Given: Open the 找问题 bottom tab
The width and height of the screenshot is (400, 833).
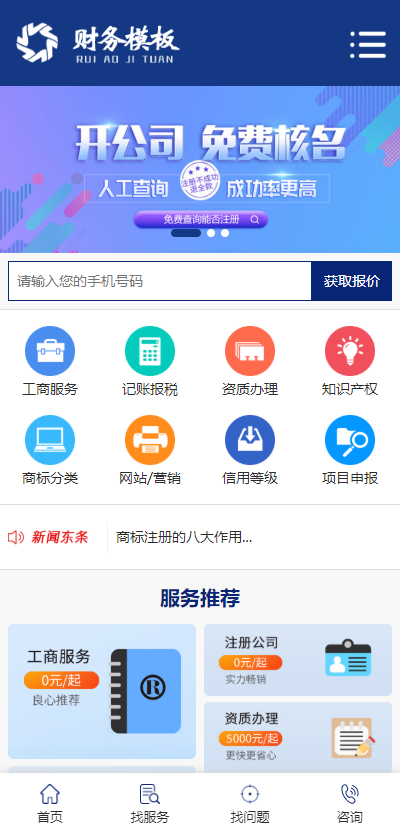Looking at the screenshot, I should pyautogui.click(x=250, y=803).
